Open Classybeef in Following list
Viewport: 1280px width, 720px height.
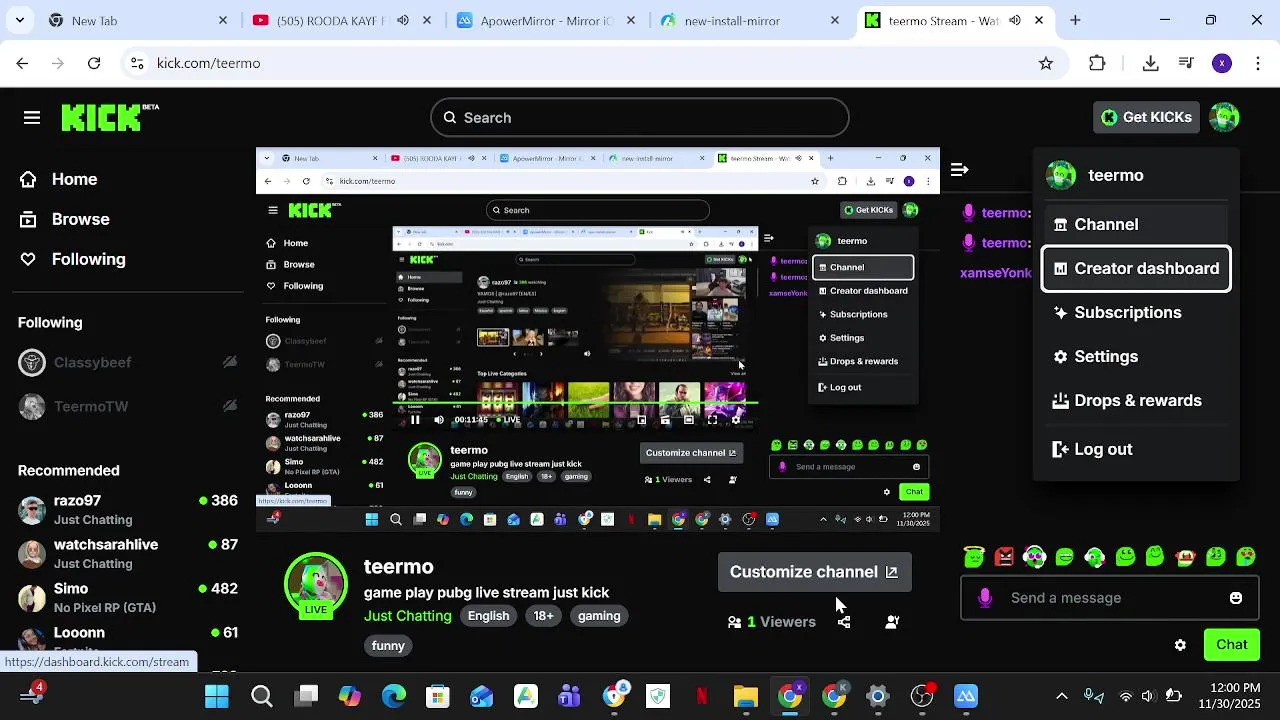[x=128, y=362]
